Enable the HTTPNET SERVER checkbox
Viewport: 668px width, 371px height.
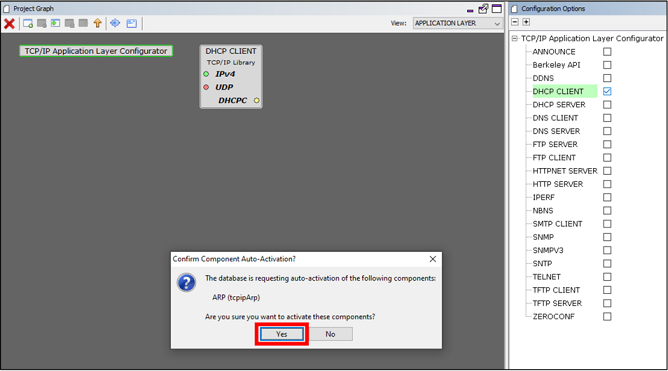(x=607, y=171)
